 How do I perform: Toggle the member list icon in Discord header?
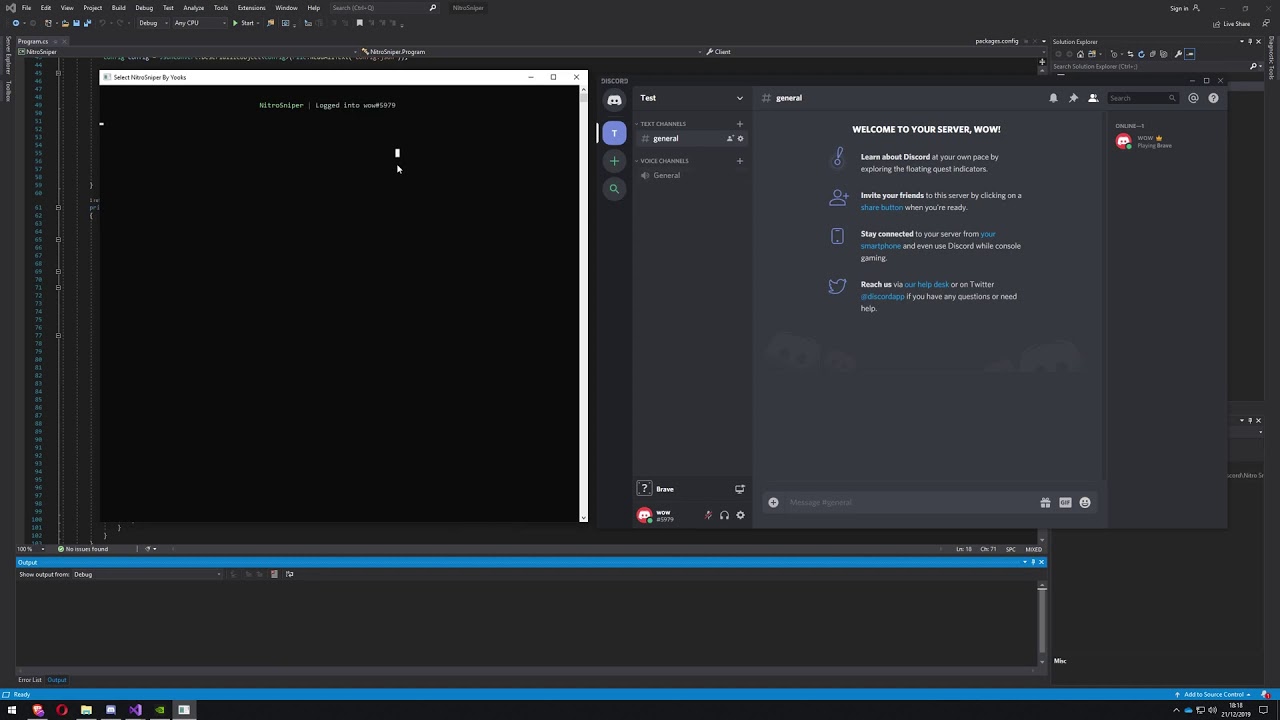(x=1093, y=98)
